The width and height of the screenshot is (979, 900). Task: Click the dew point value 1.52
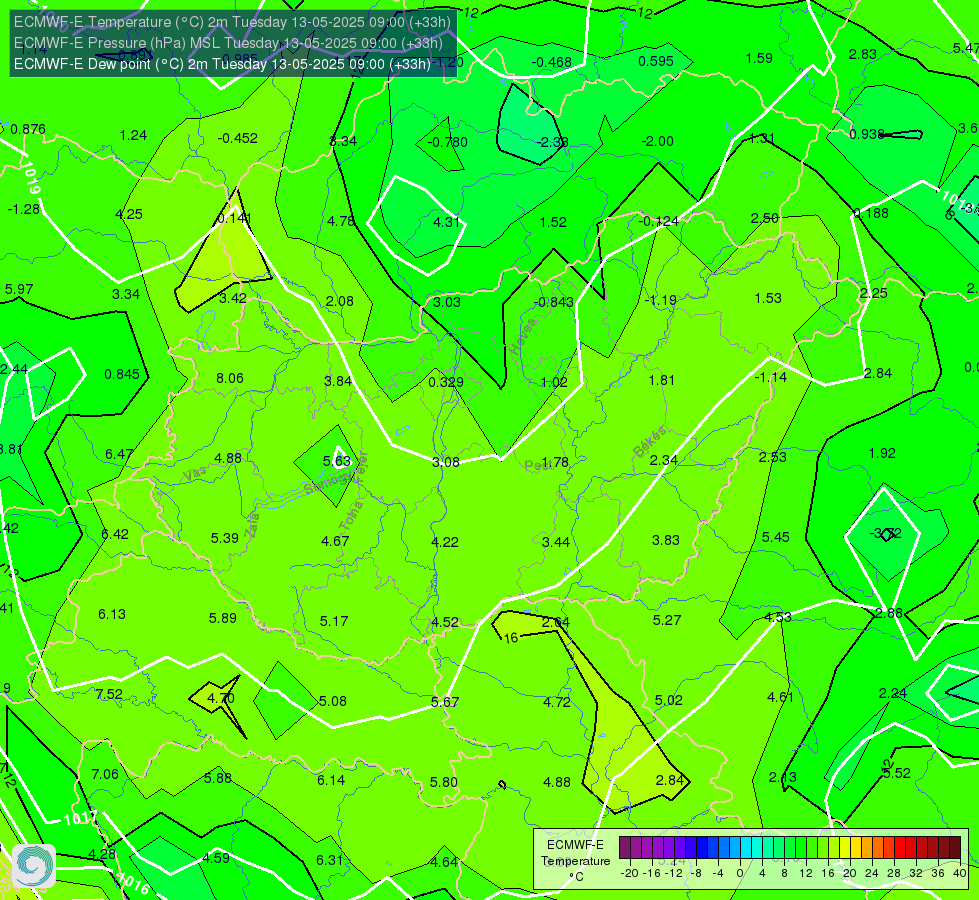(x=553, y=222)
